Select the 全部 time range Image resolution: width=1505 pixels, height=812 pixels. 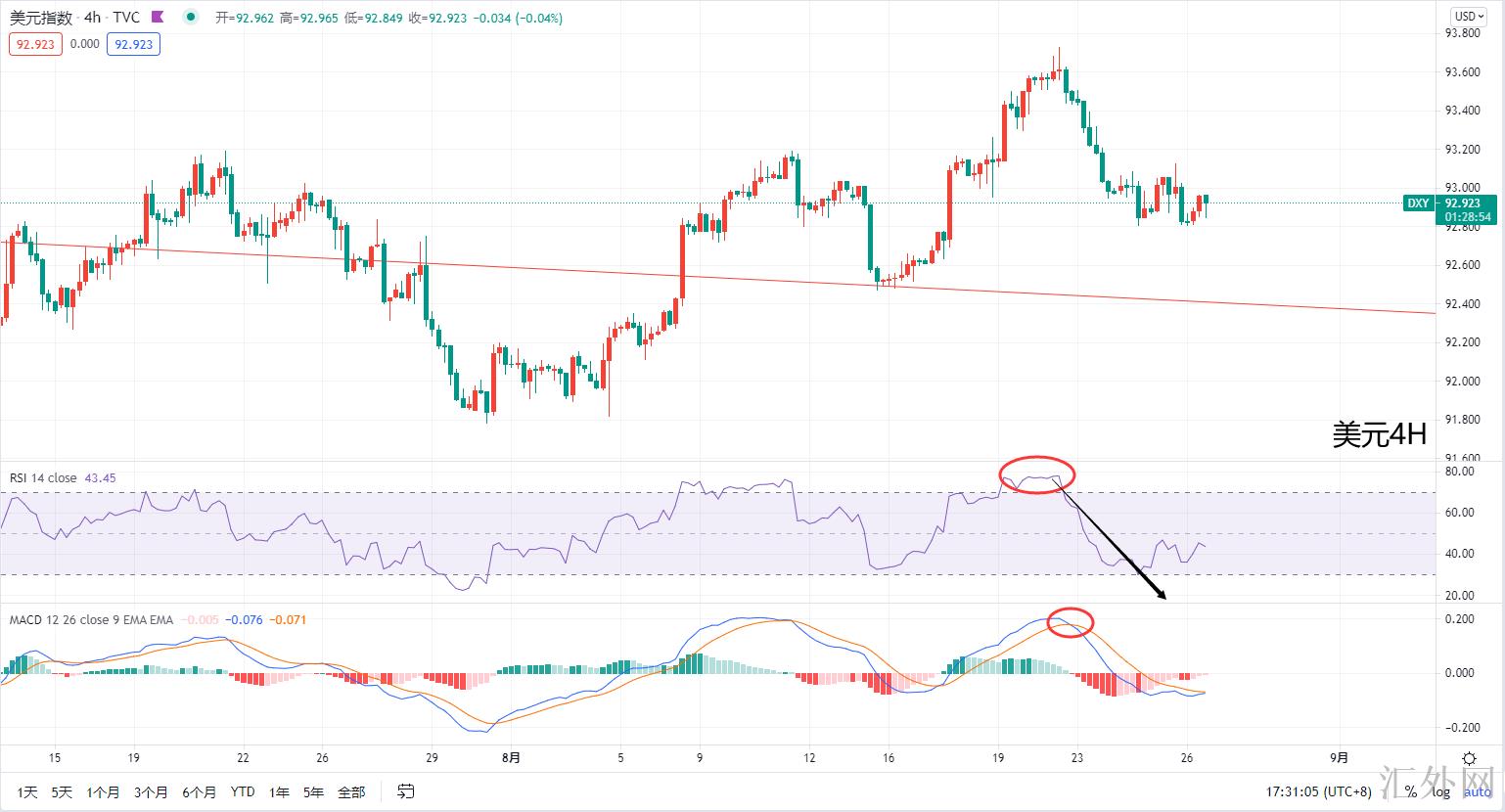tap(351, 791)
